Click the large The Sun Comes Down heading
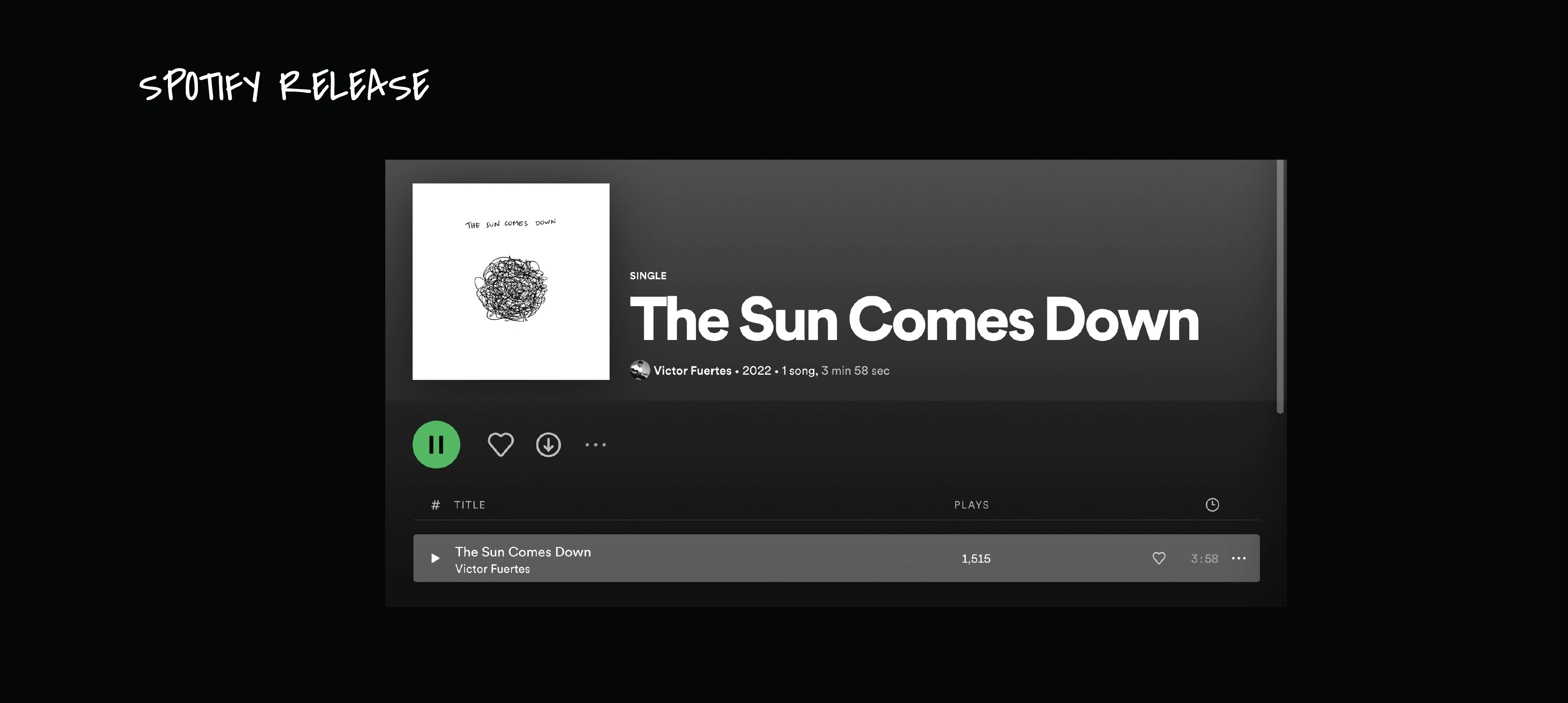The height and width of the screenshot is (703, 1568). [x=914, y=319]
